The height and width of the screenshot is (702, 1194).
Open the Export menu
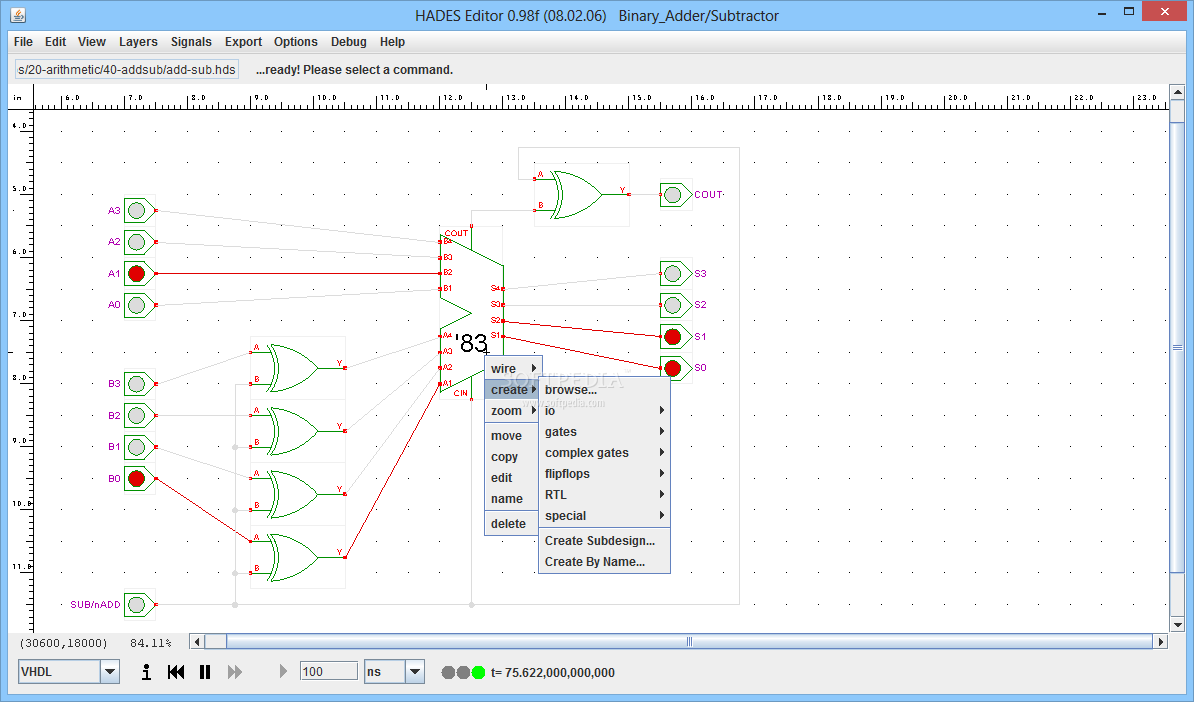pyautogui.click(x=243, y=42)
